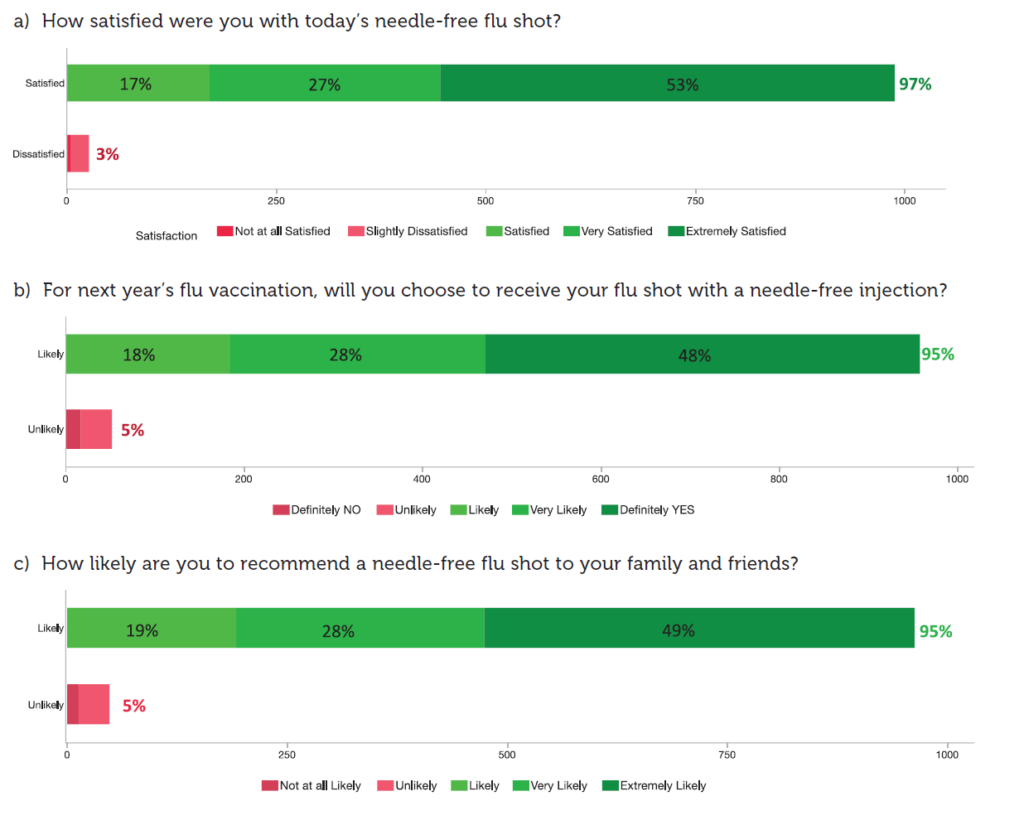This screenshot has height=825, width=1024.
Task: Select the 19% Likely segment in chart c
Action: pos(151,630)
